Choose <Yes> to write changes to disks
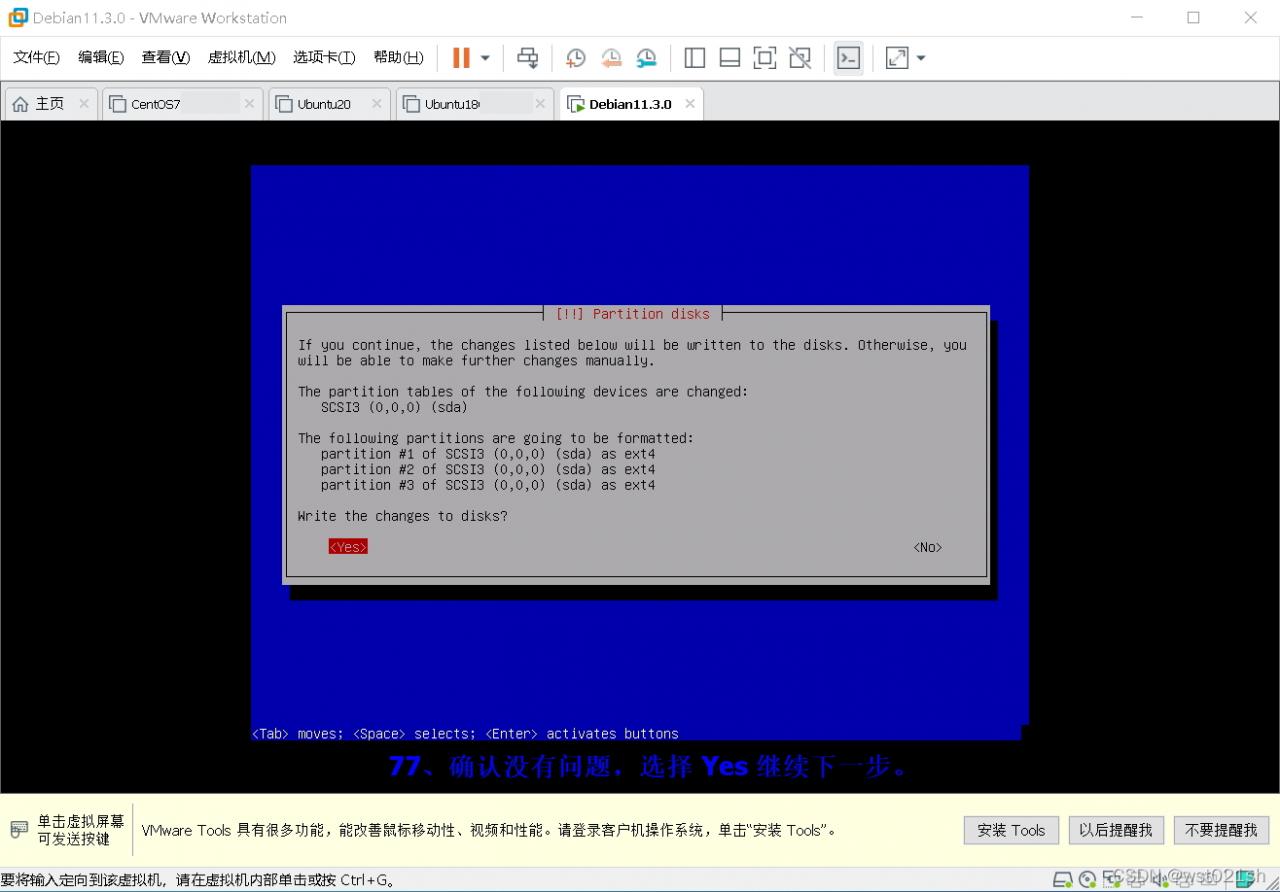The width and height of the screenshot is (1280, 892). tap(348, 547)
